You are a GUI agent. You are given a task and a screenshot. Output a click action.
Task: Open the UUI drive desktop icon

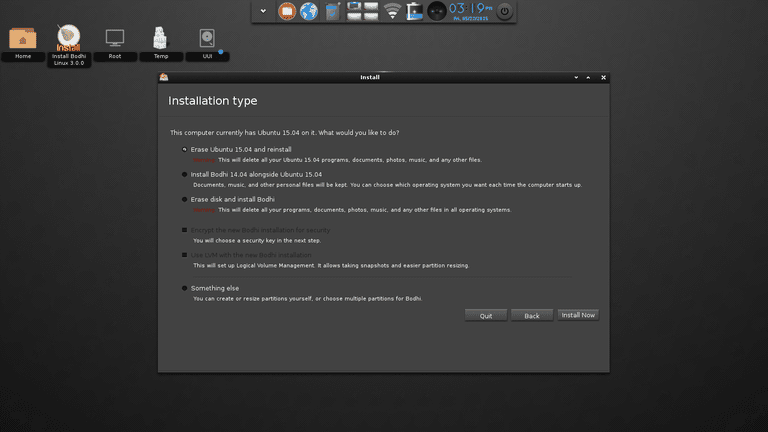[x=207, y=43]
